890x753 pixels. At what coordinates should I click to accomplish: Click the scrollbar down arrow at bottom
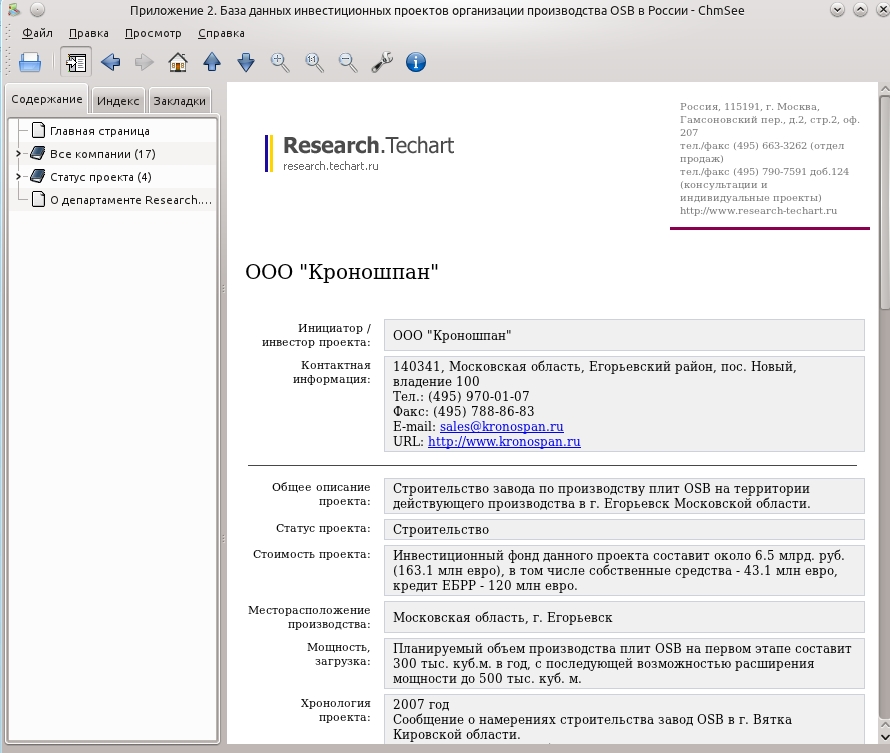coord(884,738)
